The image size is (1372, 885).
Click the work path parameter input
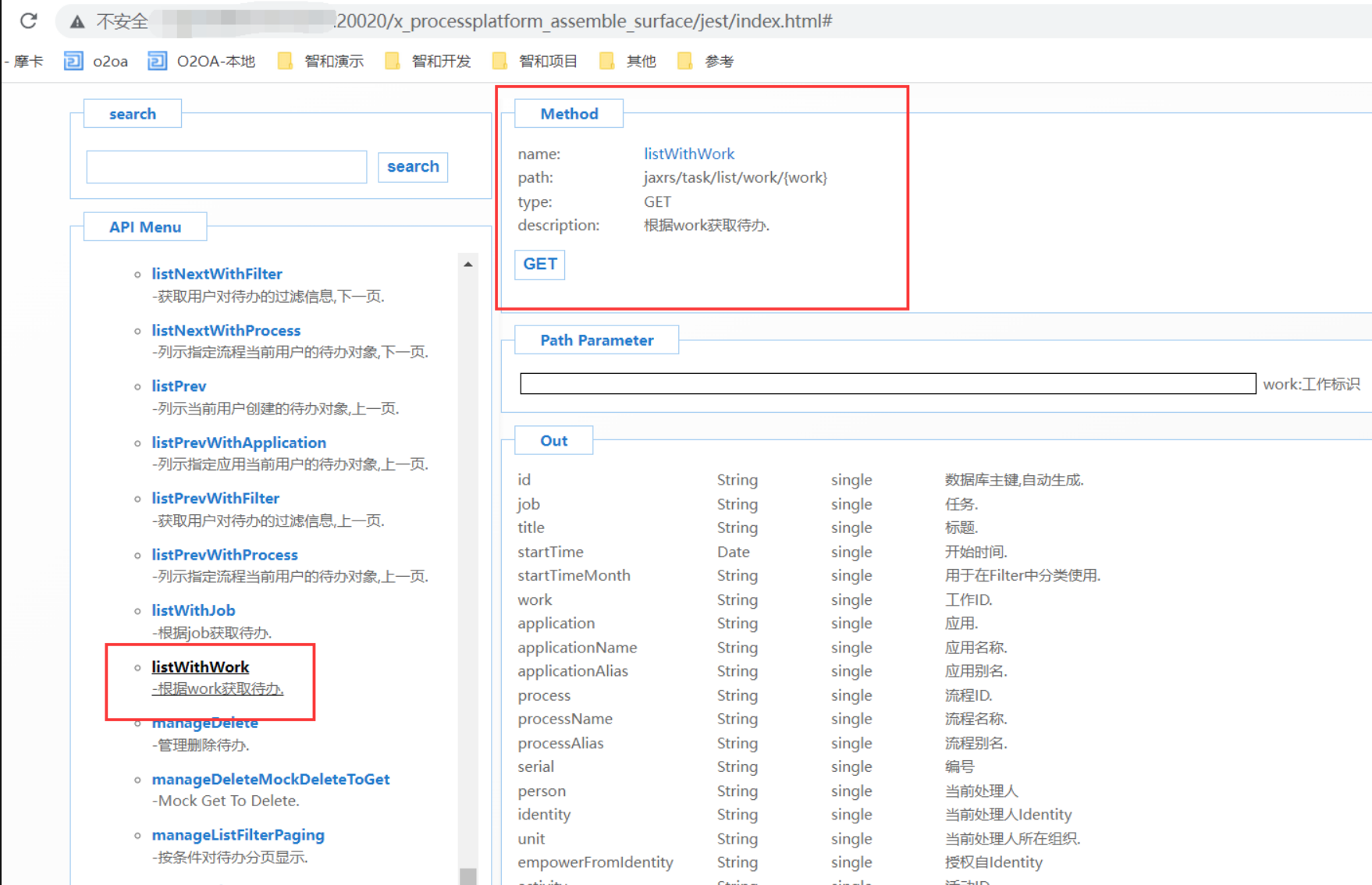(887, 384)
